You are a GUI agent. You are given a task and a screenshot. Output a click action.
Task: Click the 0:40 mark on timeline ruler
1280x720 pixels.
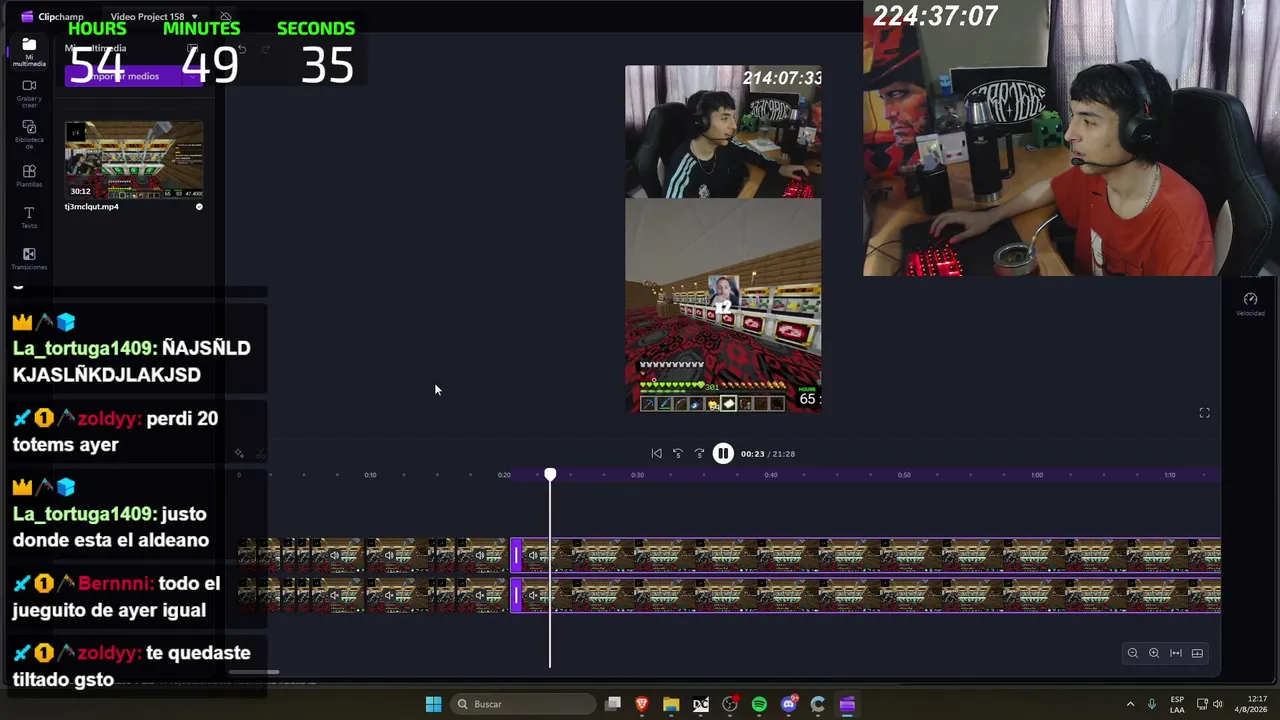pyautogui.click(x=770, y=475)
